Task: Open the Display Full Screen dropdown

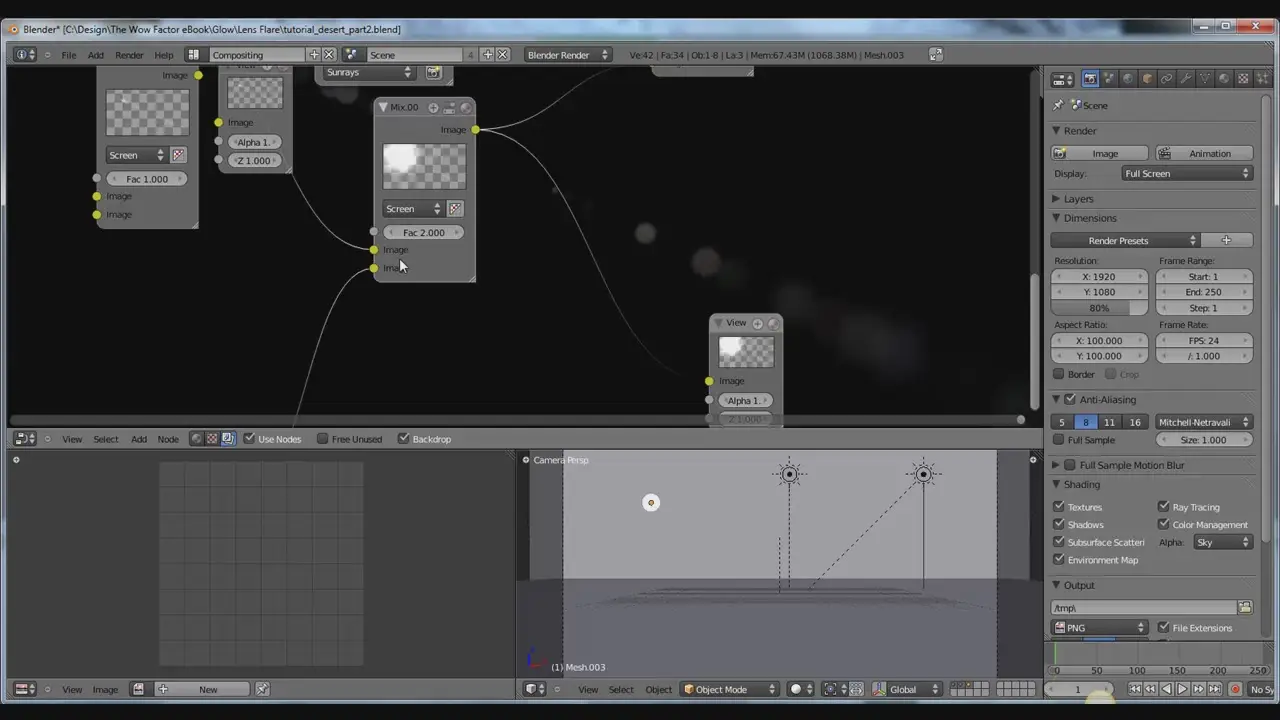Action: 1186,174
